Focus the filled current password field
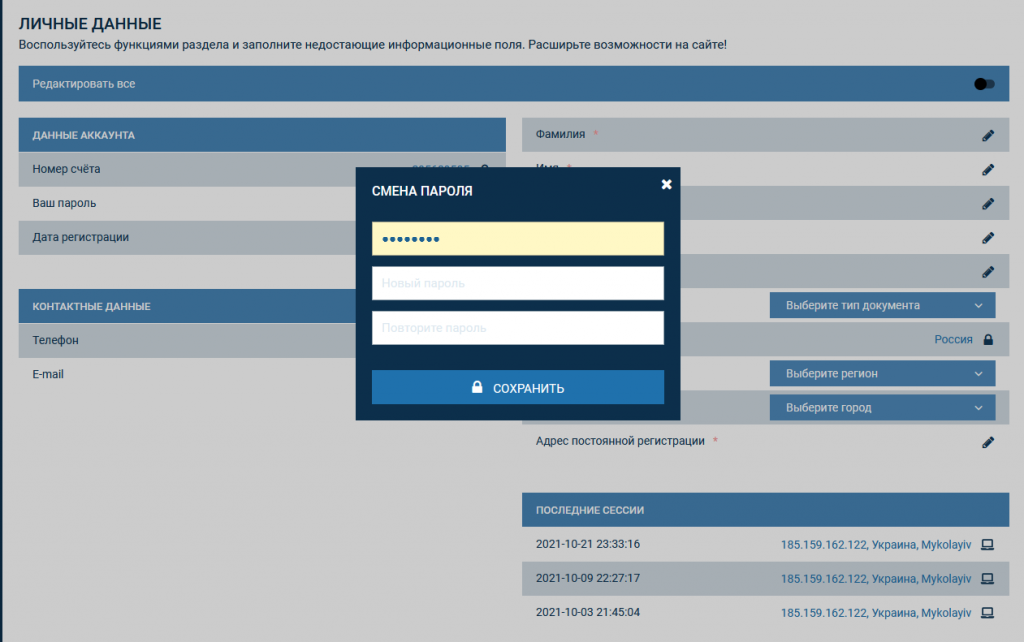The width and height of the screenshot is (1024, 642). coord(518,239)
